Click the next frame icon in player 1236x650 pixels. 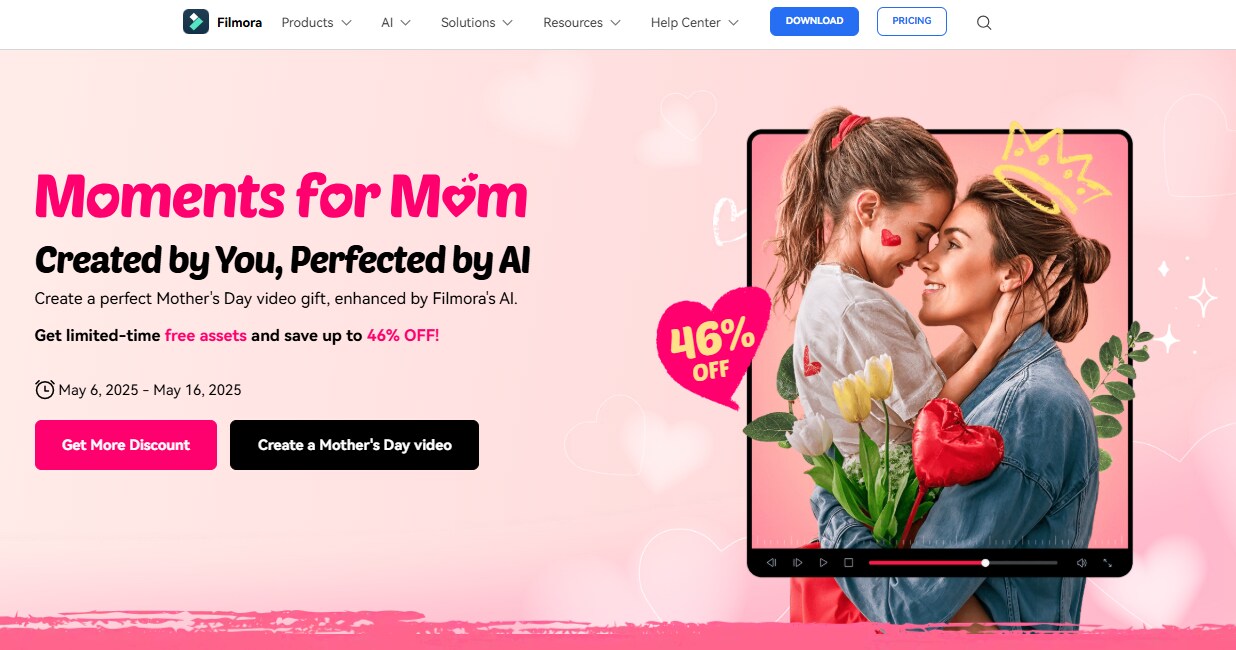click(797, 563)
